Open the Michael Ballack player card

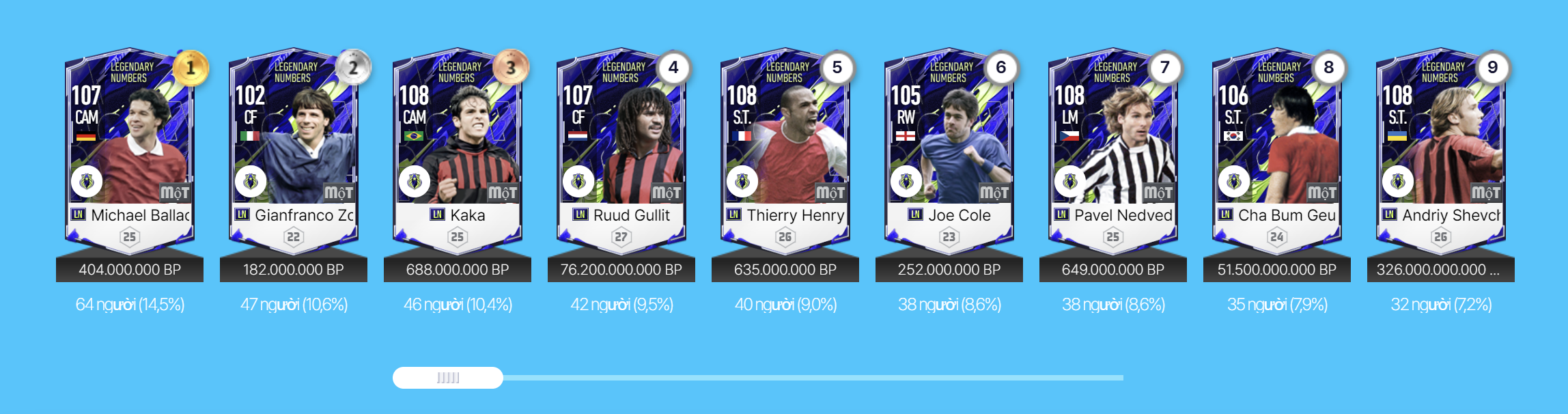click(130, 150)
